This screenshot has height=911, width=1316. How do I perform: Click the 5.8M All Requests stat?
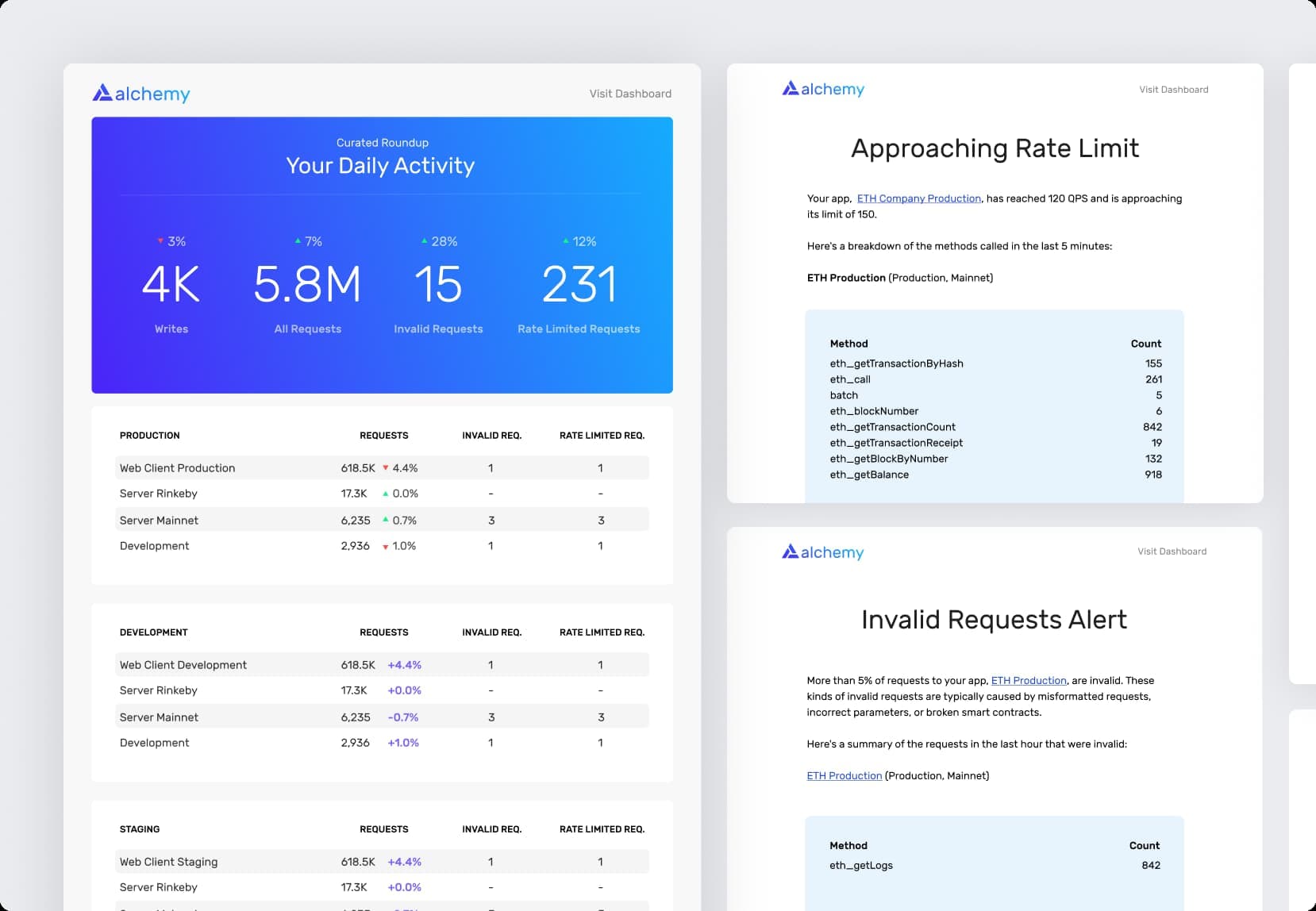click(x=307, y=283)
